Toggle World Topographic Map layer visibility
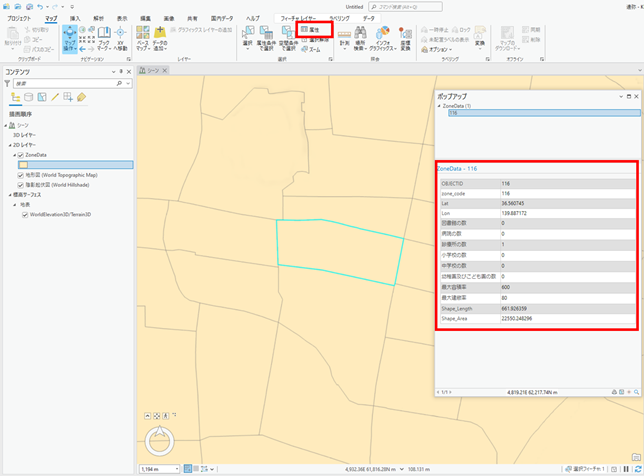644x476 pixels. click(21, 175)
